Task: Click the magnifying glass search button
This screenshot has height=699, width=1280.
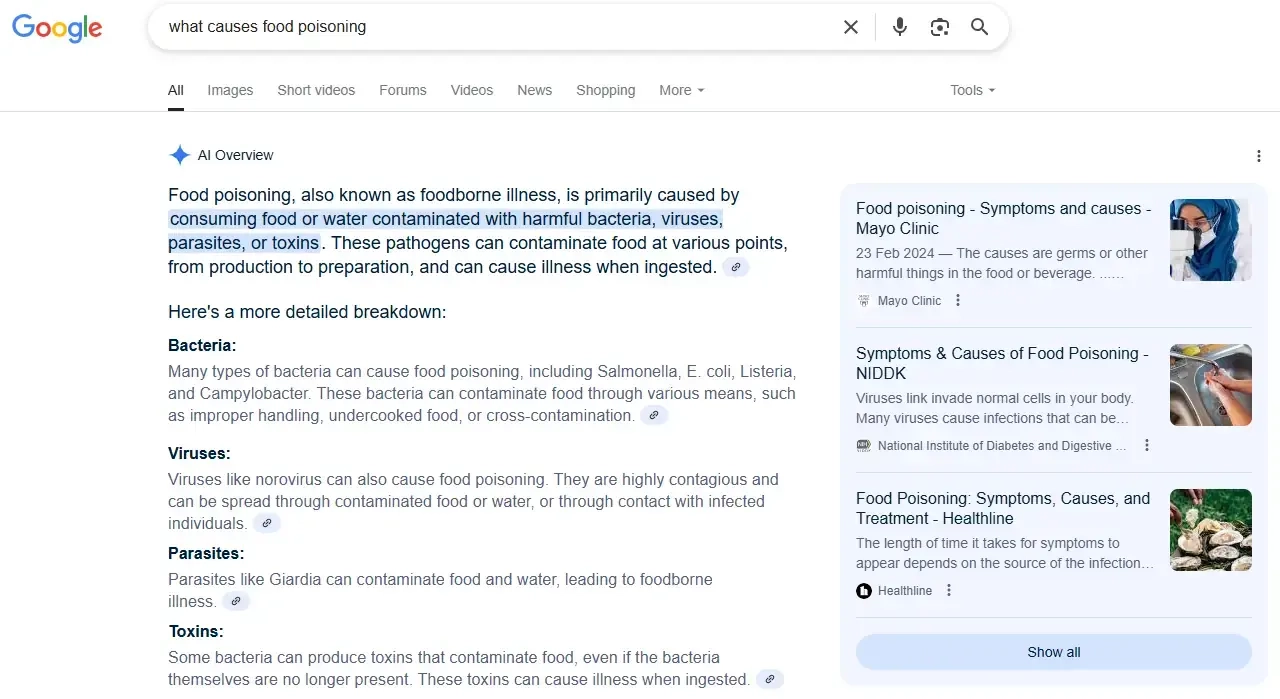Action: pyautogui.click(x=980, y=27)
